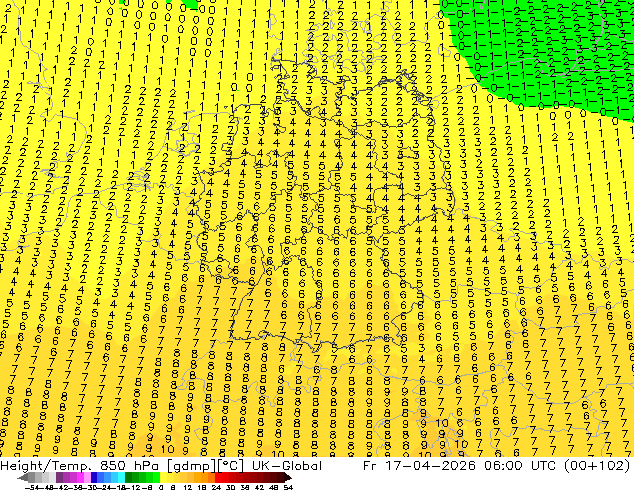Screen dimensions: 634x490
Task: Click the bright red swatch in legend
Action: (x=218, y=477)
